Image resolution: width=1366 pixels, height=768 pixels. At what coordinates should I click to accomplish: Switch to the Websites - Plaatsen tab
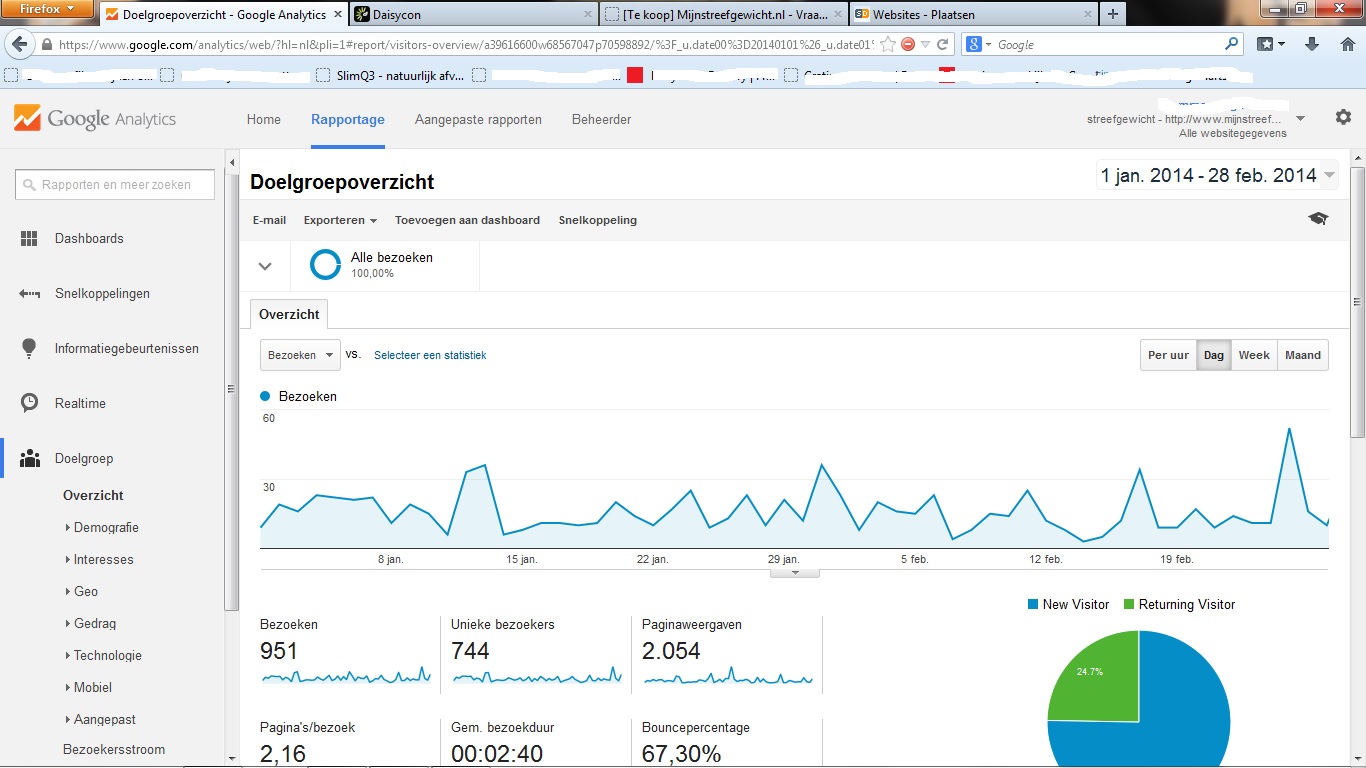(973, 14)
